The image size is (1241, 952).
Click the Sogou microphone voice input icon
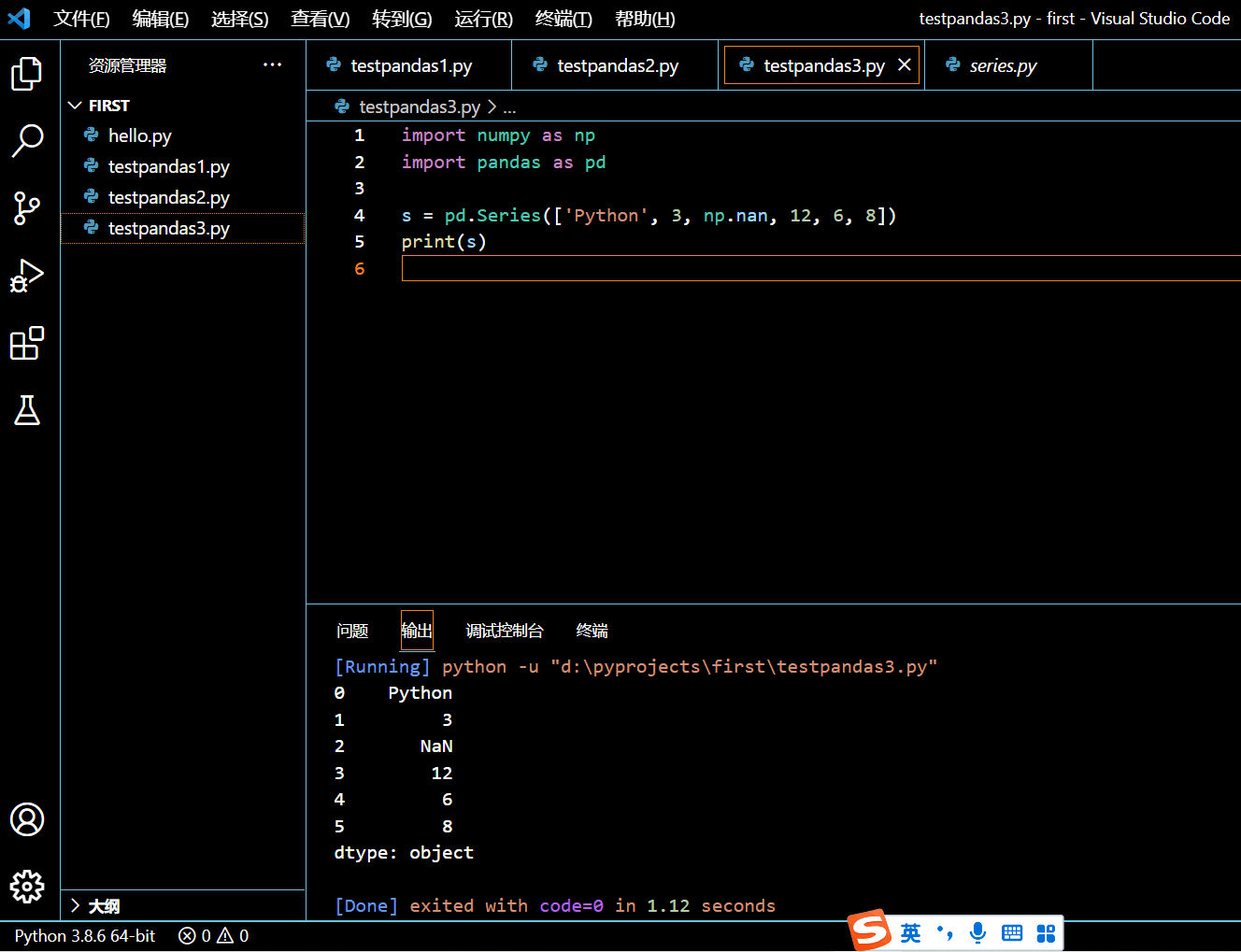(x=978, y=932)
